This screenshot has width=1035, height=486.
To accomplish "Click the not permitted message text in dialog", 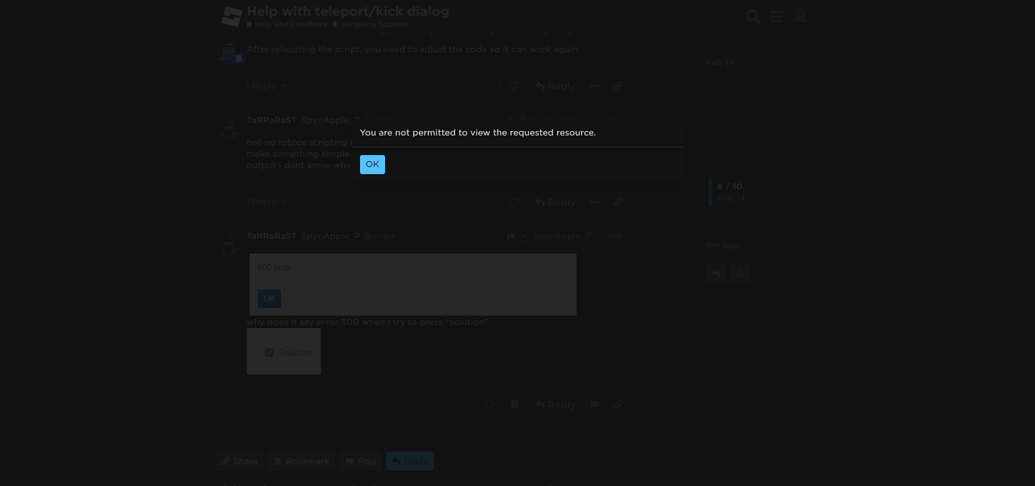I will (478, 133).
